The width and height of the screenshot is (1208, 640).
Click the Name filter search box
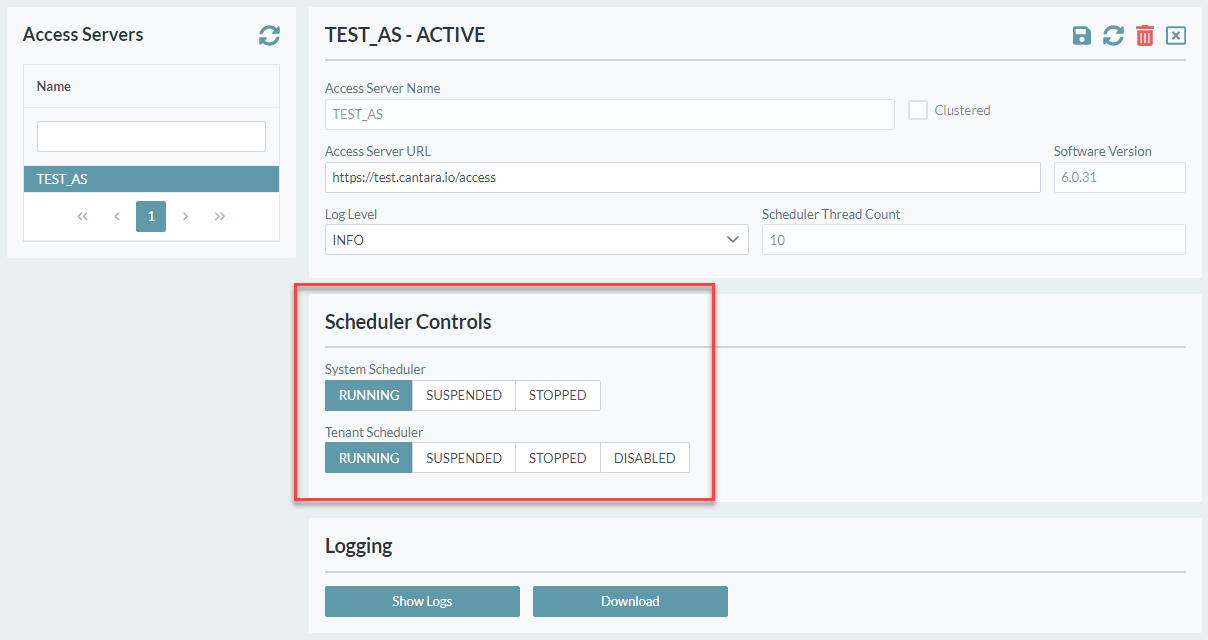tap(151, 136)
